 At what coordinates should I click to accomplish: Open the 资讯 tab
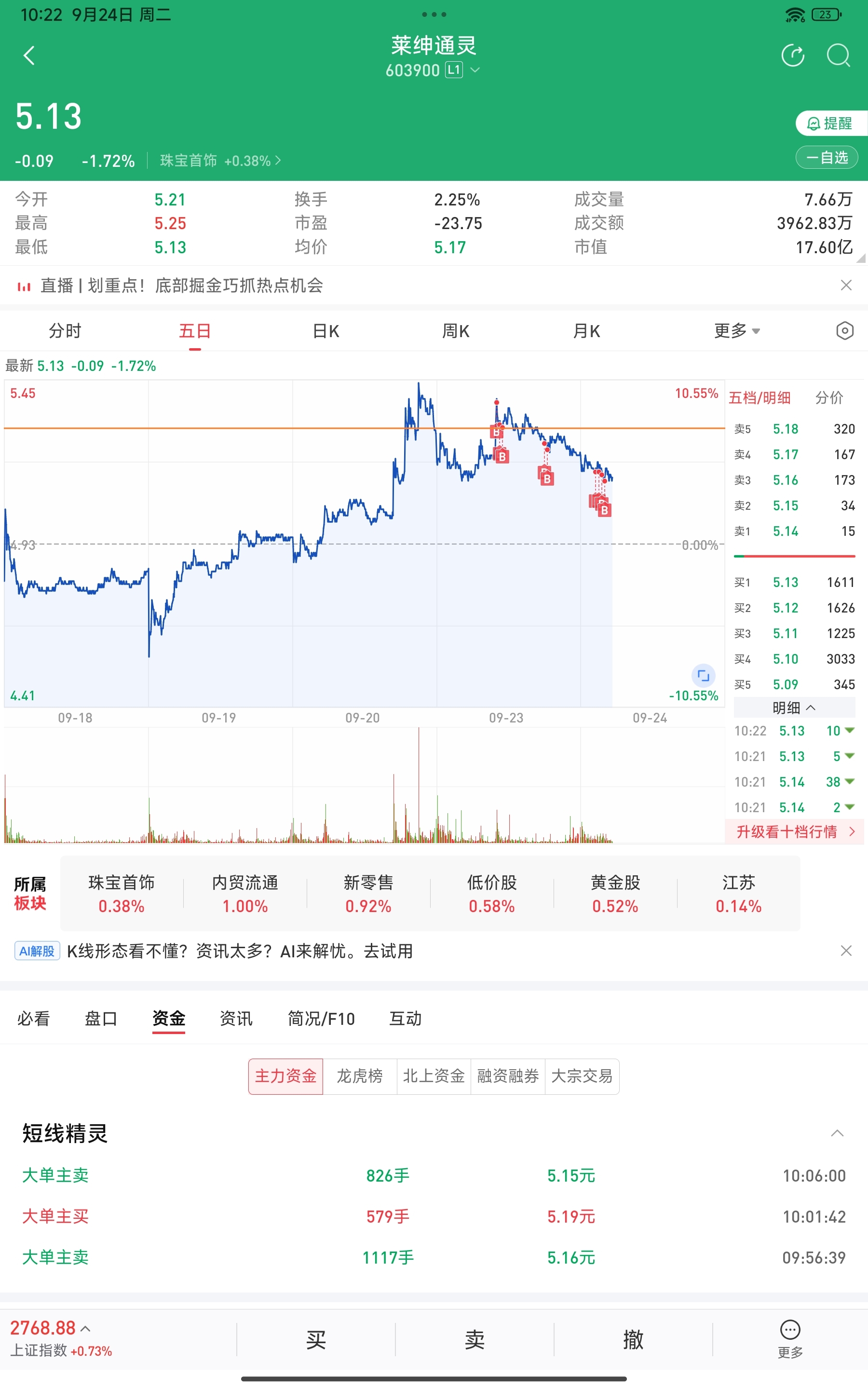[236, 1018]
